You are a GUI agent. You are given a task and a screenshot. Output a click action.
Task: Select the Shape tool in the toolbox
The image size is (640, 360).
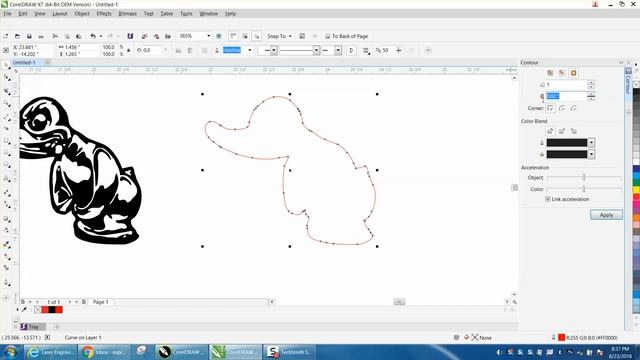pyautogui.click(x=7, y=78)
